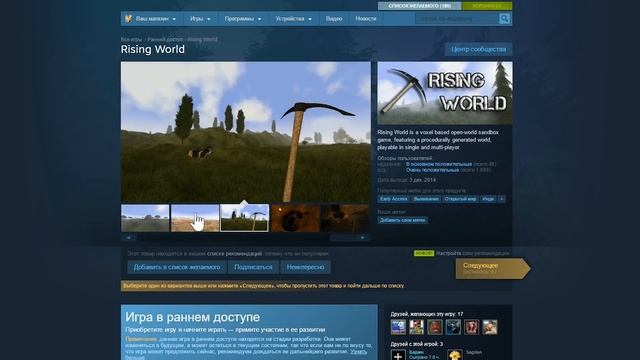640x360 pixels.
Task: Open the Программы dropdown menu
Action: (243, 19)
